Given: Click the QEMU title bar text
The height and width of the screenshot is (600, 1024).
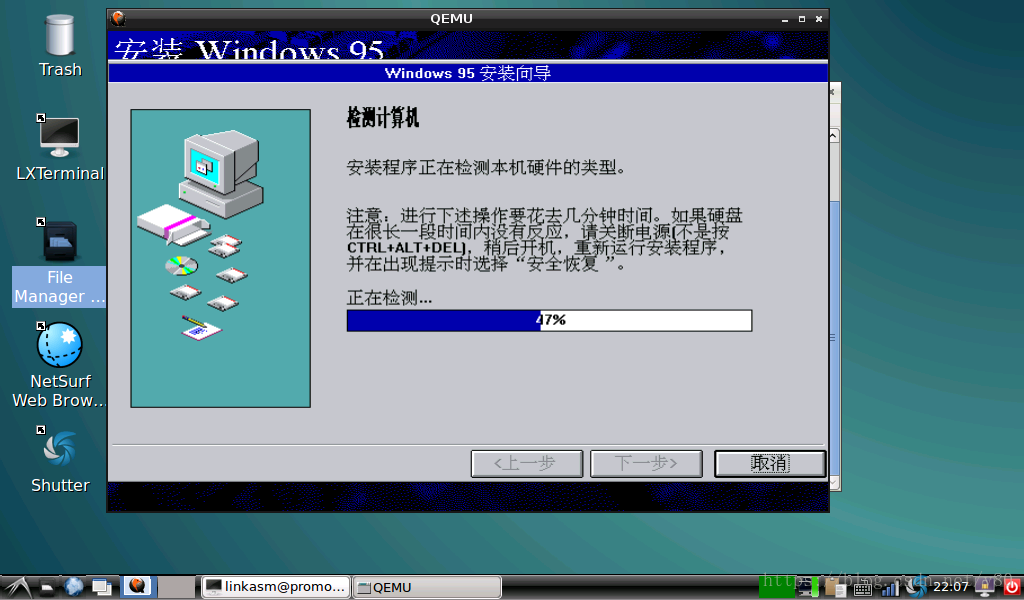Looking at the screenshot, I should [451, 18].
